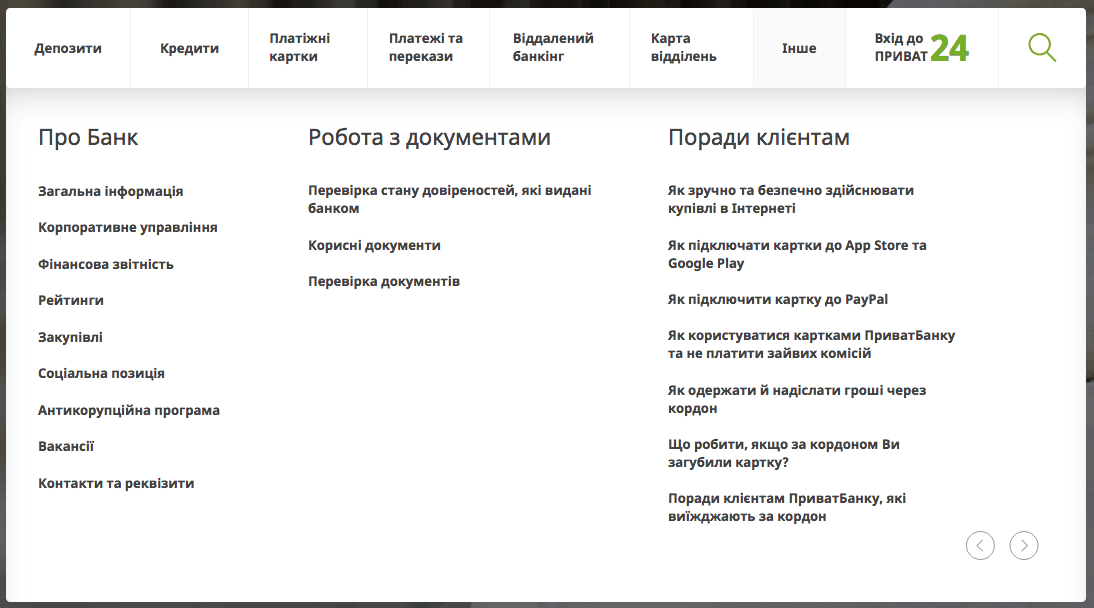View the Рейтинги page
This screenshot has width=1094, height=608.
pos(71,300)
